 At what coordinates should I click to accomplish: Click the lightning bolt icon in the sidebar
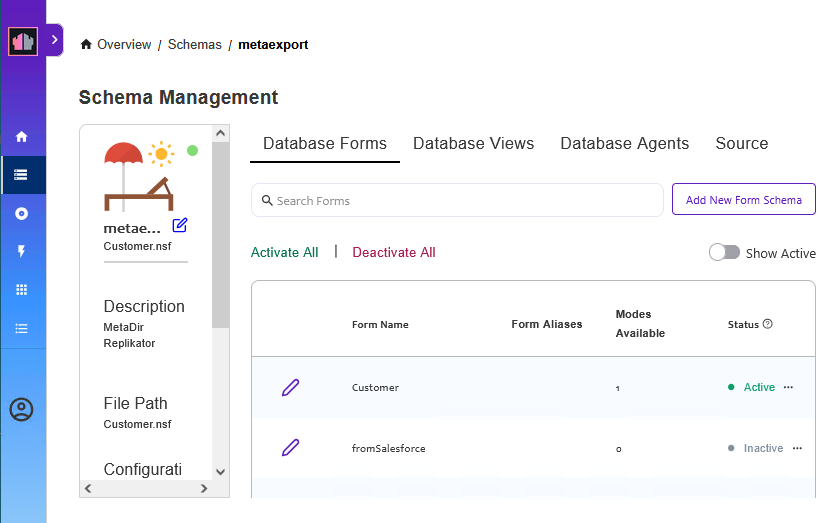coord(21,252)
